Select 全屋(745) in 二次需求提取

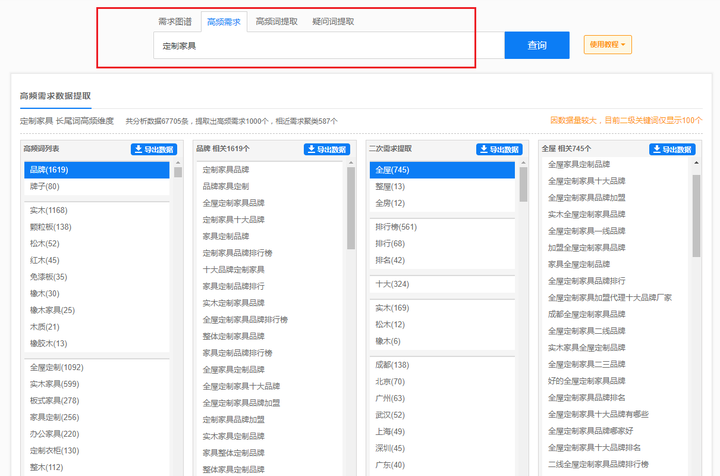pos(442,170)
